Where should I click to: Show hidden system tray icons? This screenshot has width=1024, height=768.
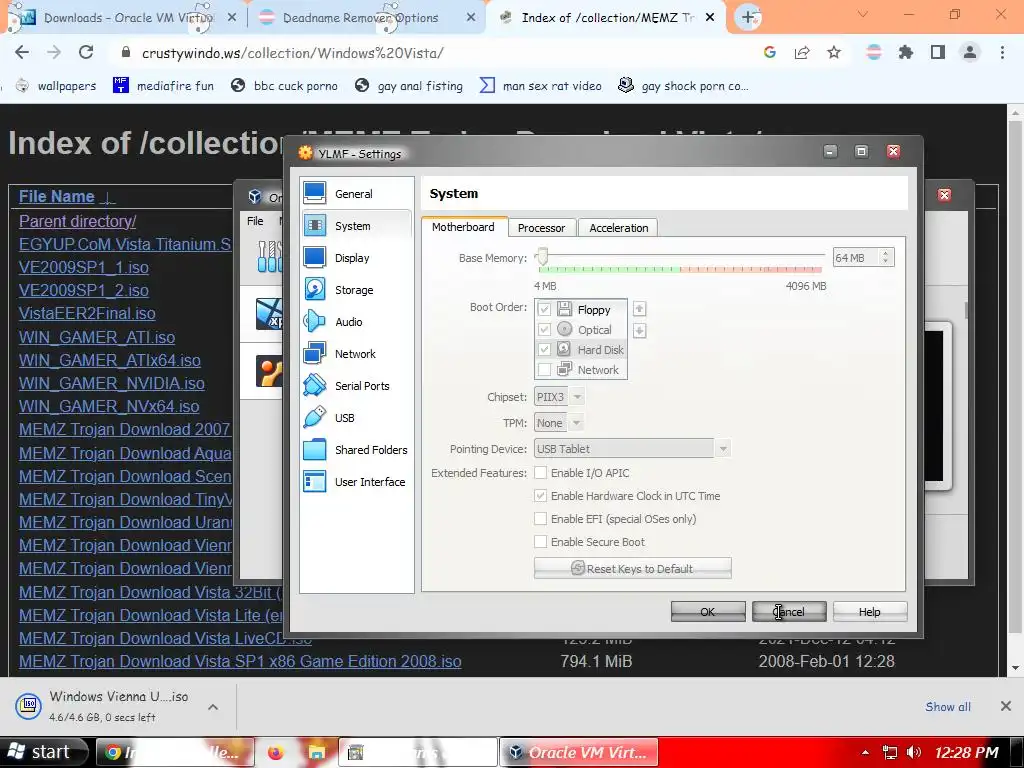coord(865,752)
